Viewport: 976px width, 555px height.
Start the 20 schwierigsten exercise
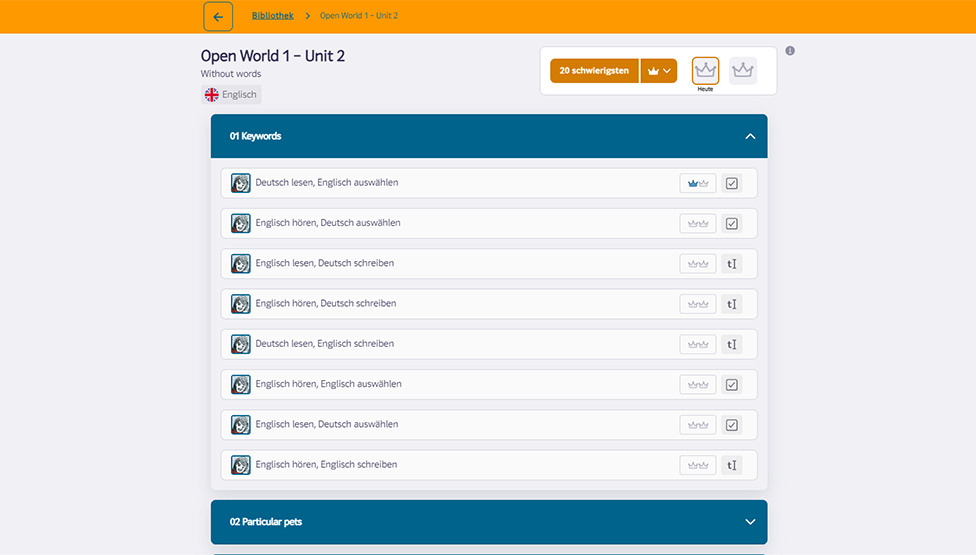(x=594, y=71)
